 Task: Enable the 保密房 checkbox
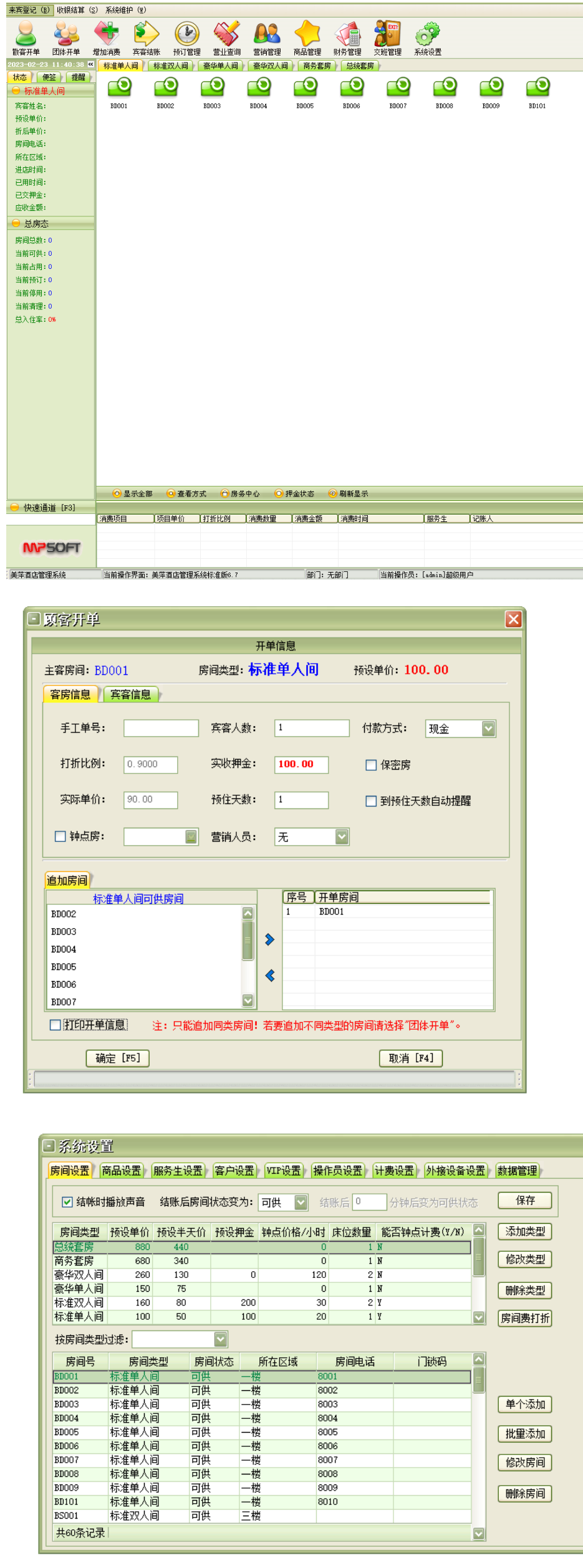coord(371,765)
